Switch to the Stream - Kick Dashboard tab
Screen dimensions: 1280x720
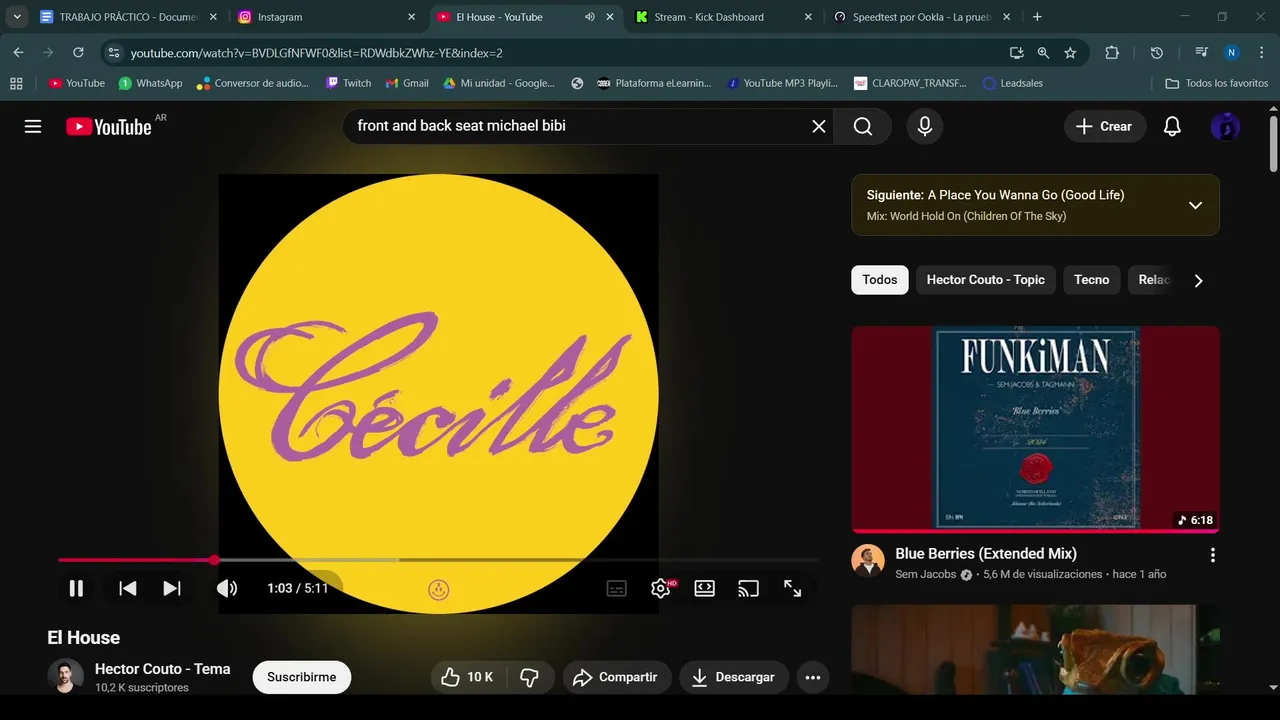click(725, 17)
